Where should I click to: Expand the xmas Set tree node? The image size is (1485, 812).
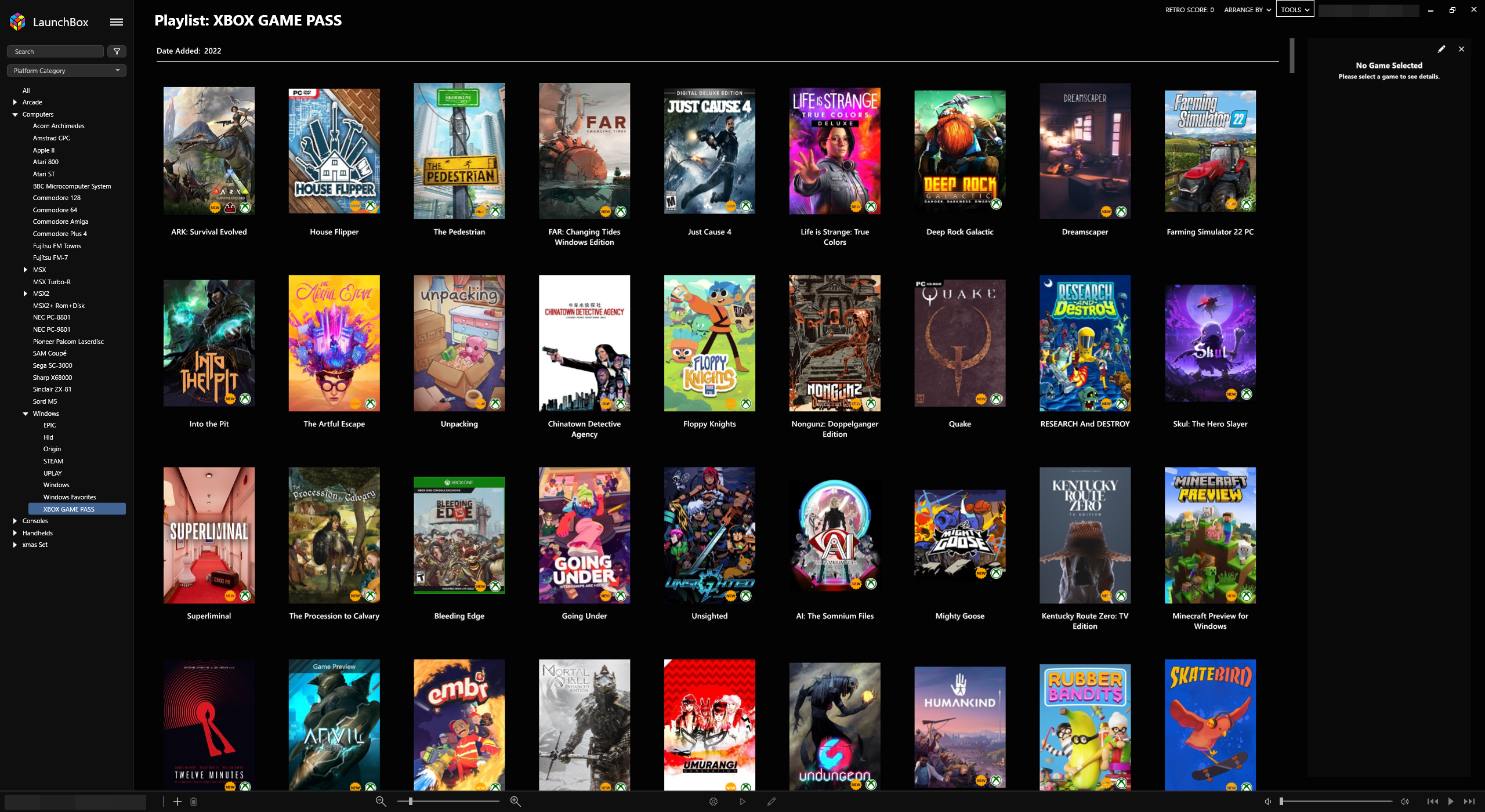(x=15, y=545)
